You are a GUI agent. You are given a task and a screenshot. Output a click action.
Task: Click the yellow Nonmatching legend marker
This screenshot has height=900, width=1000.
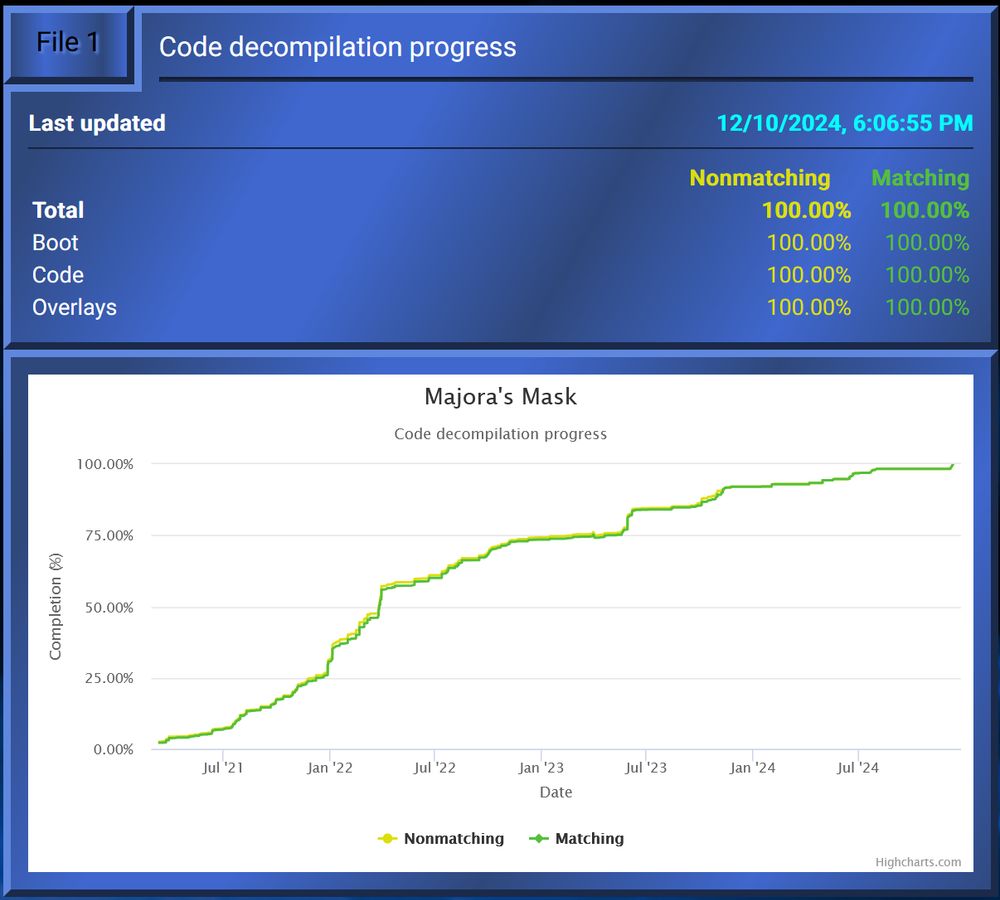point(388,838)
